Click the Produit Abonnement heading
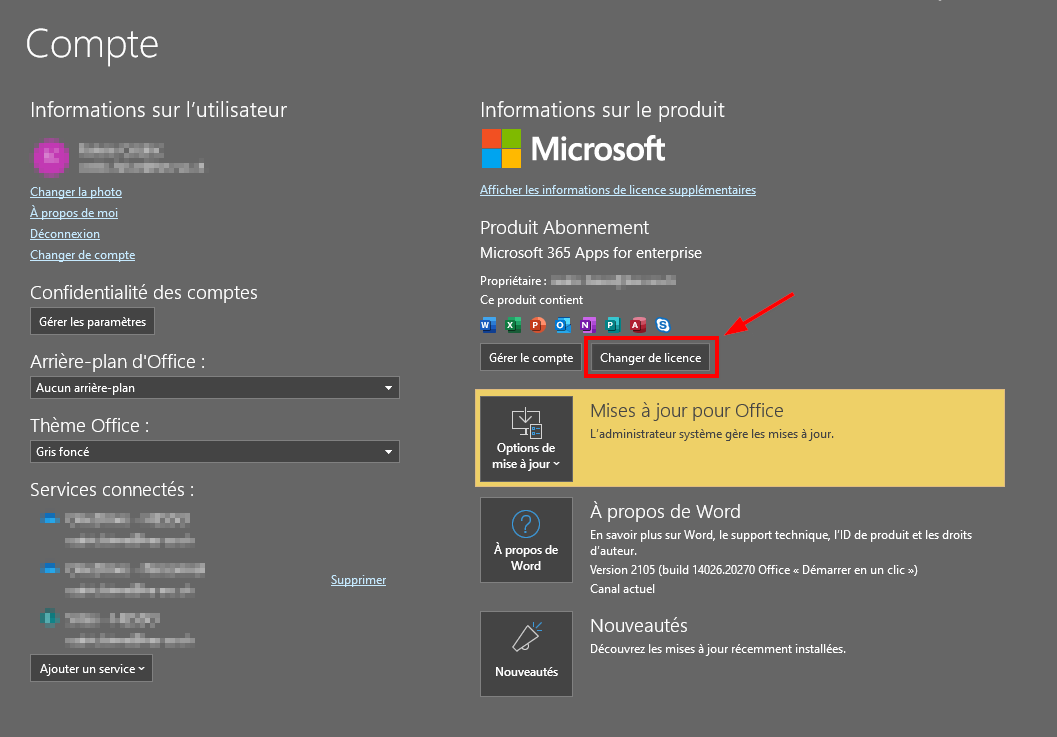This screenshot has height=737, width=1057. tap(564, 228)
